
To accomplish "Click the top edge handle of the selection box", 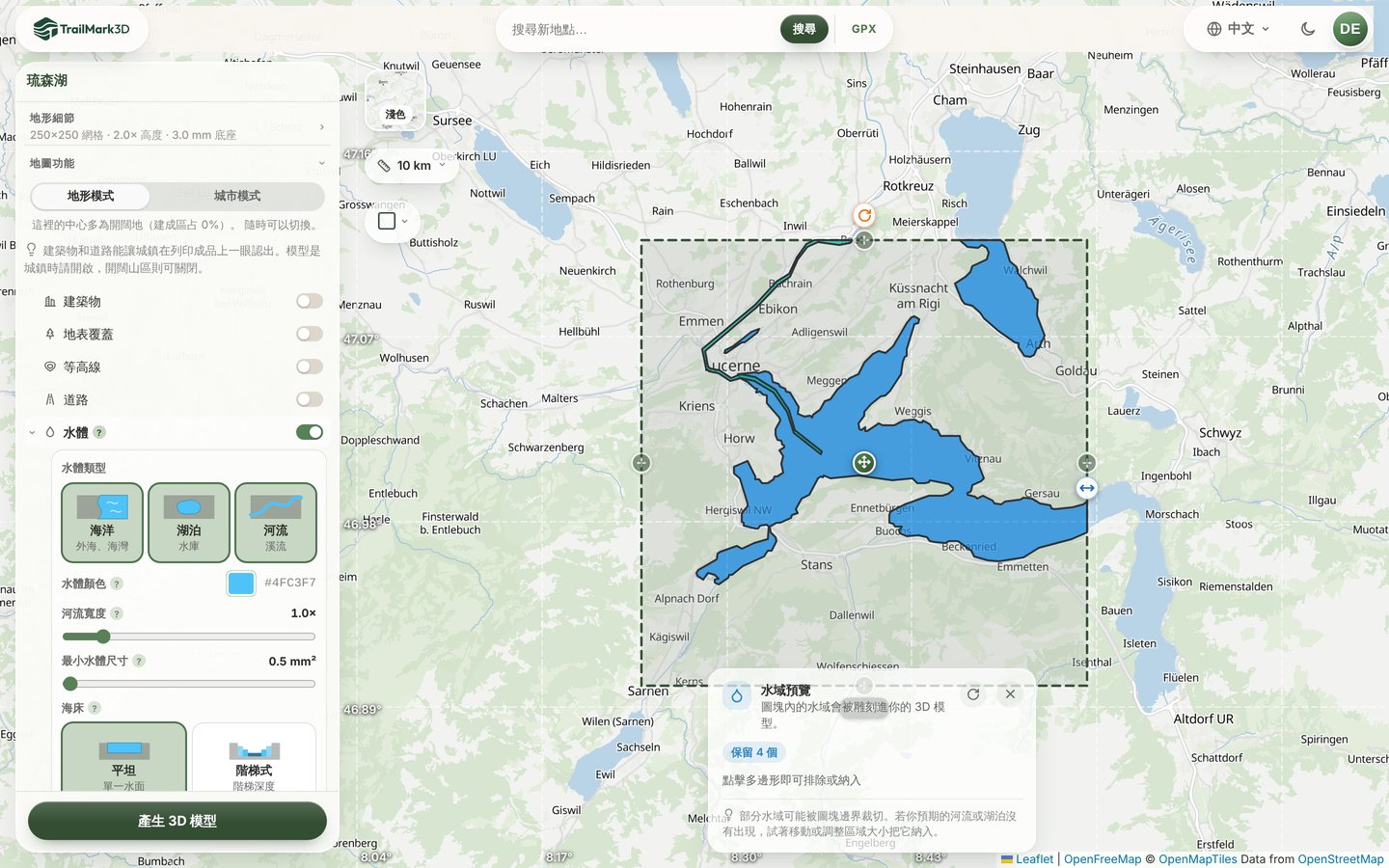I will (864, 240).
